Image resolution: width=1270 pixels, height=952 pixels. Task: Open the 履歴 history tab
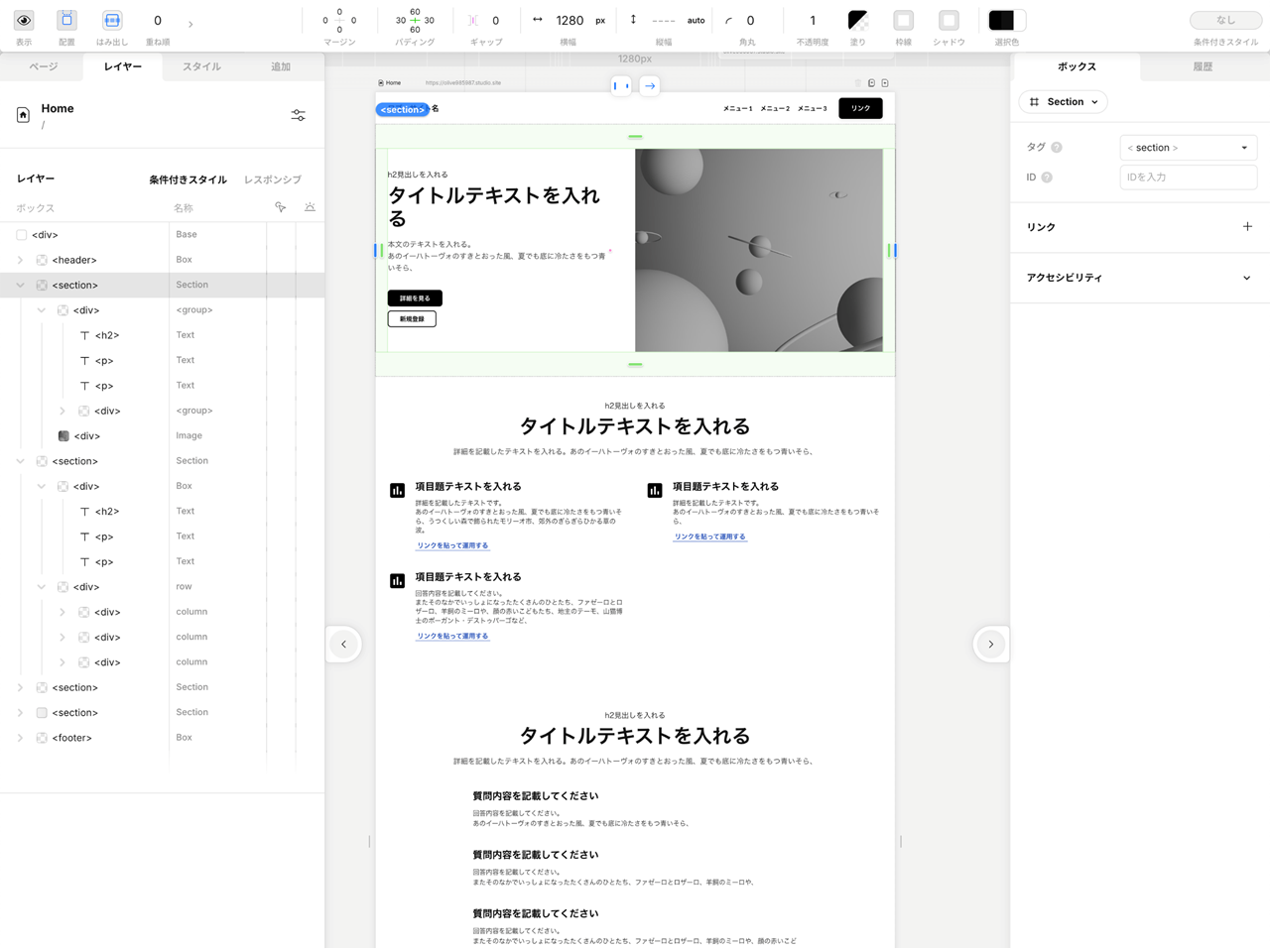coord(1203,66)
